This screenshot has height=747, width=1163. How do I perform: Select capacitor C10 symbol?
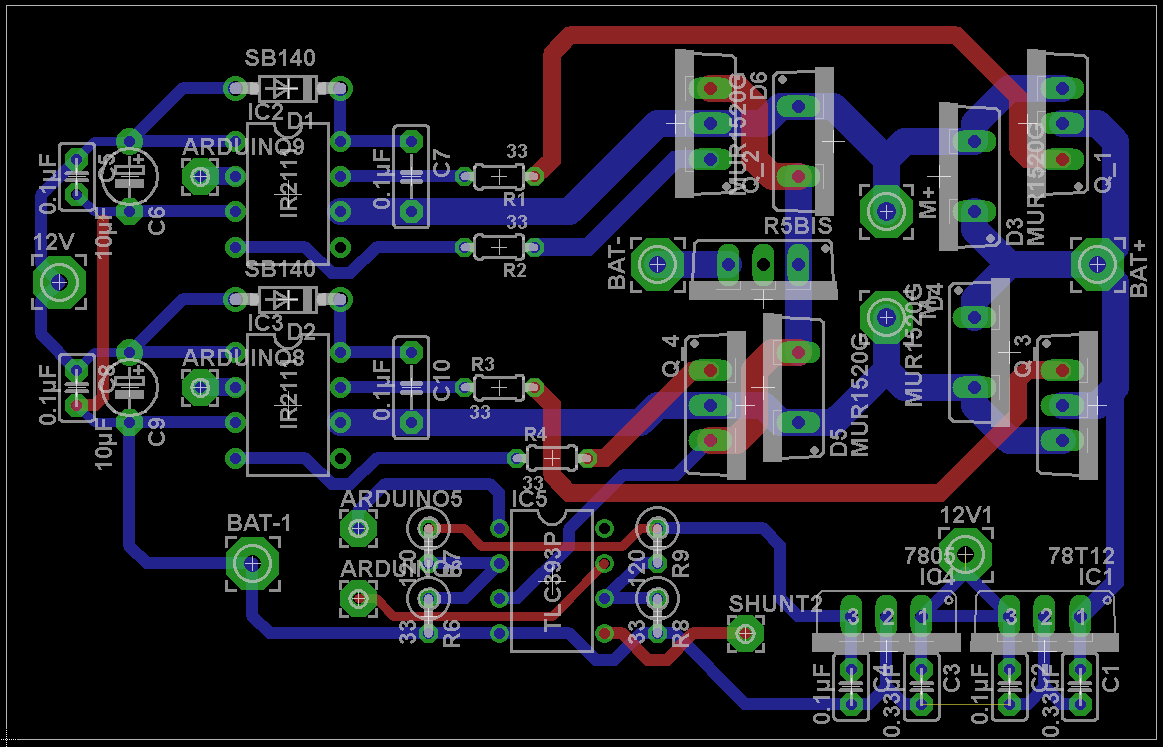click(410, 387)
